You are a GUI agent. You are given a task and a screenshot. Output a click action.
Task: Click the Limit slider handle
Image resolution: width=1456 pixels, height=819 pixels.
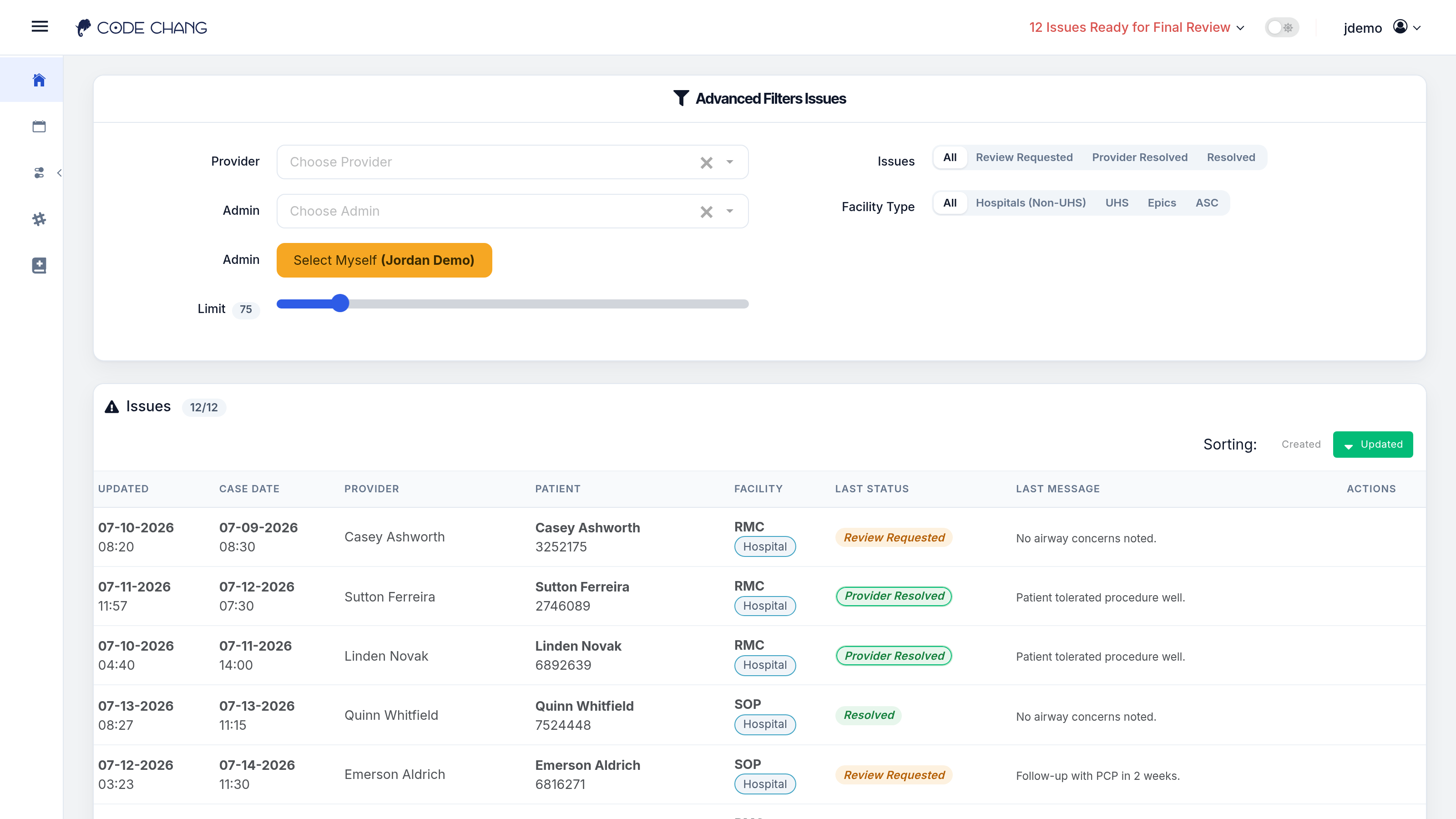(x=340, y=303)
